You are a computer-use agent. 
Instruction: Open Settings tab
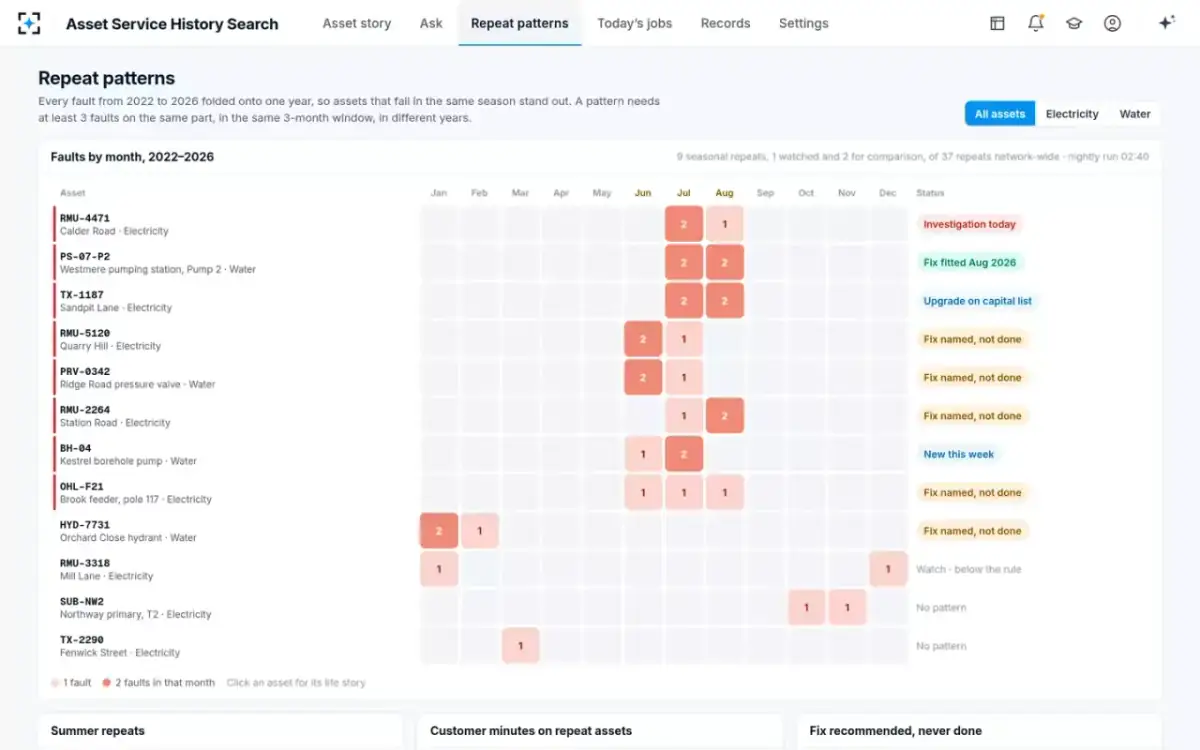tap(804, 23)
